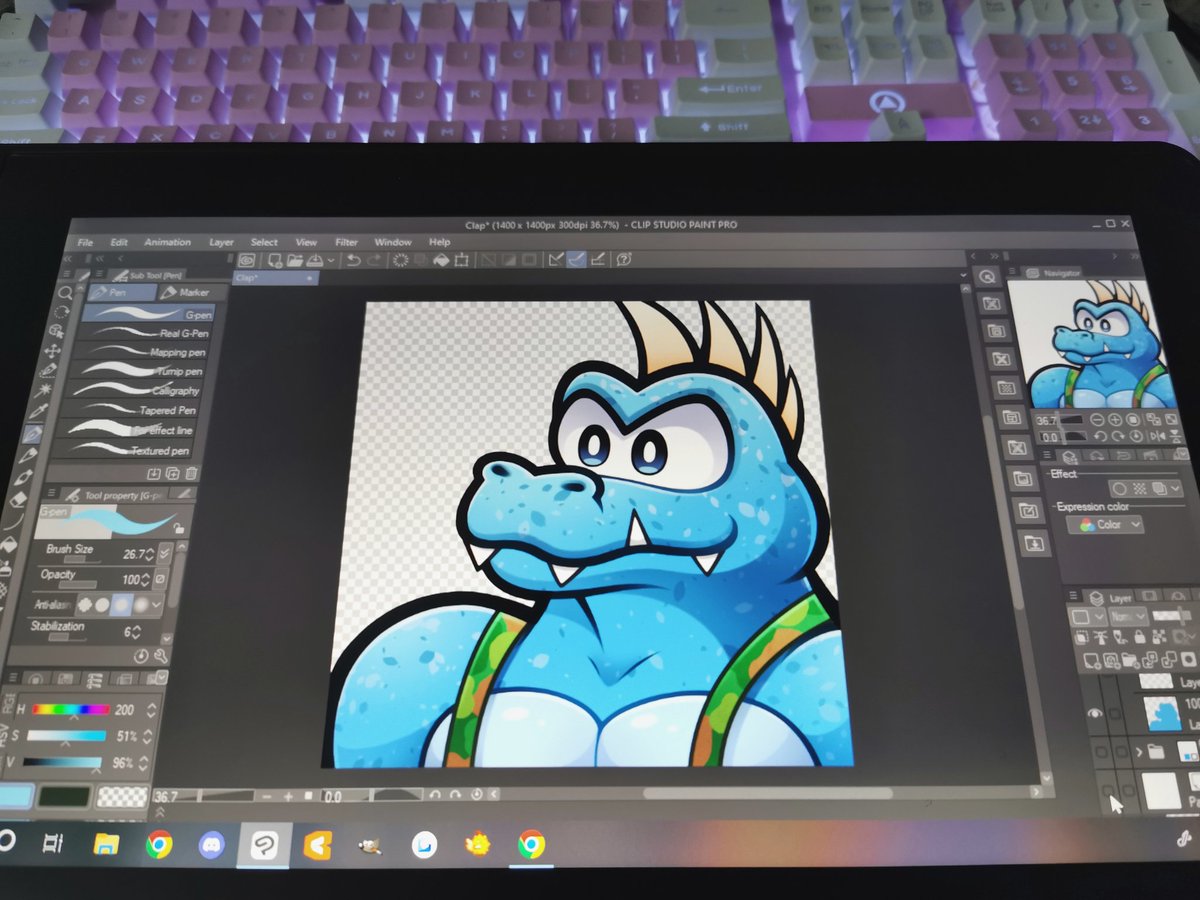
Task: Select the strongest anti-aliasing option
Action: [141, 605]
